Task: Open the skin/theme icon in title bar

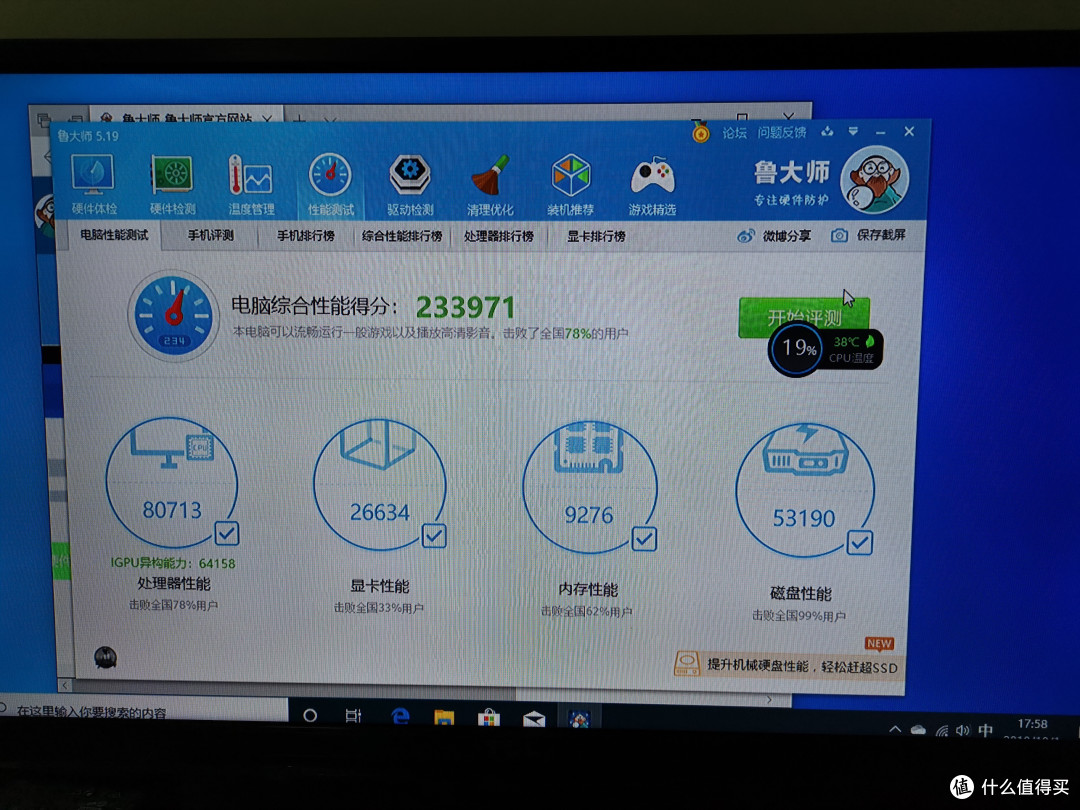Action: 827,132
